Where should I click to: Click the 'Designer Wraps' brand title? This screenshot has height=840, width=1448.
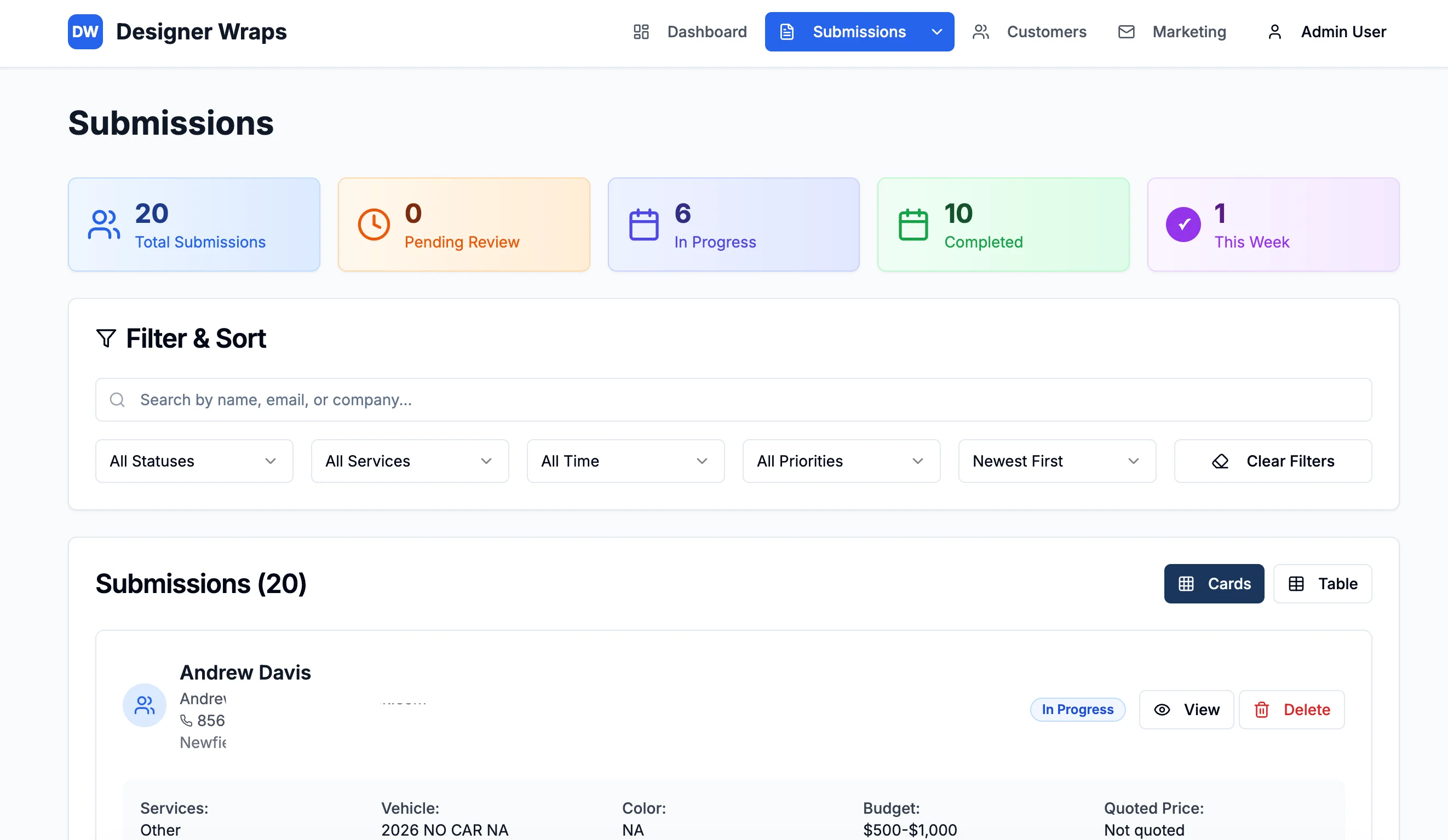(201, 32)
